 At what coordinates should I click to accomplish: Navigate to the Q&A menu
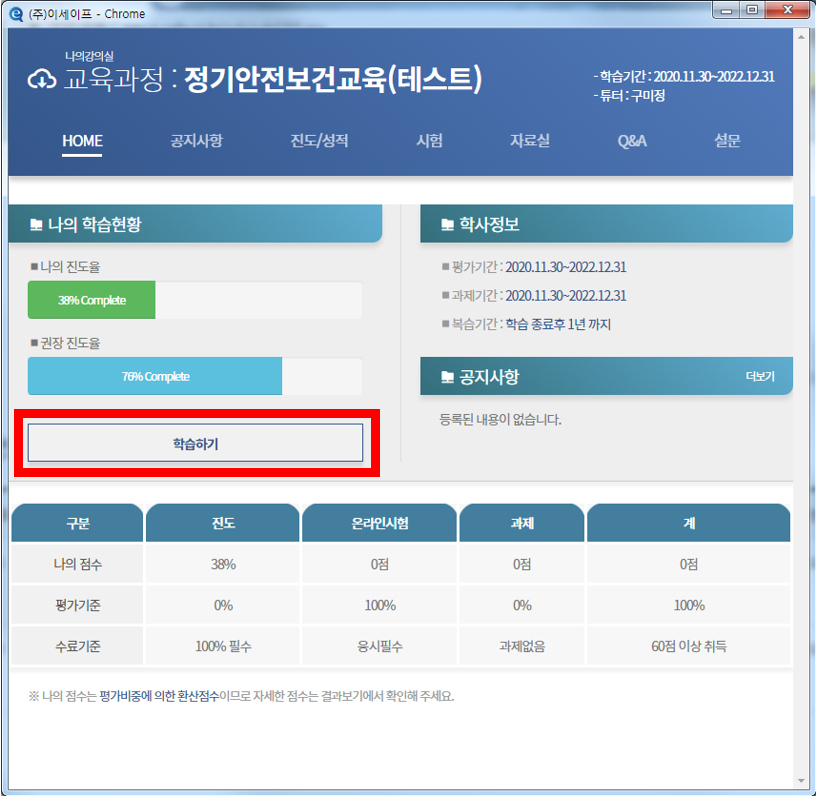pyautogui.click(x=632, y=141)
